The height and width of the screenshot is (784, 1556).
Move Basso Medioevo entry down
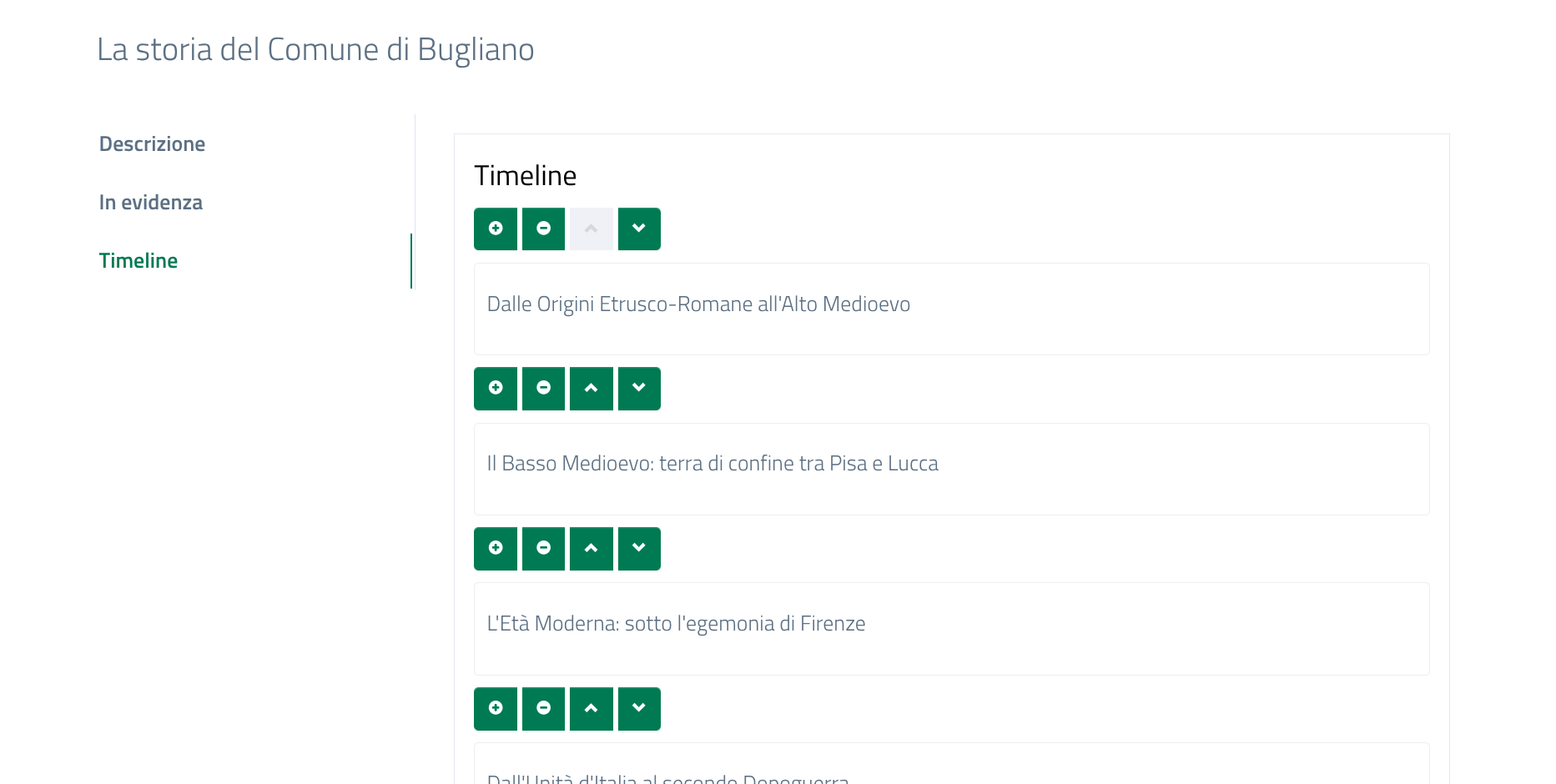click(639, 389)
